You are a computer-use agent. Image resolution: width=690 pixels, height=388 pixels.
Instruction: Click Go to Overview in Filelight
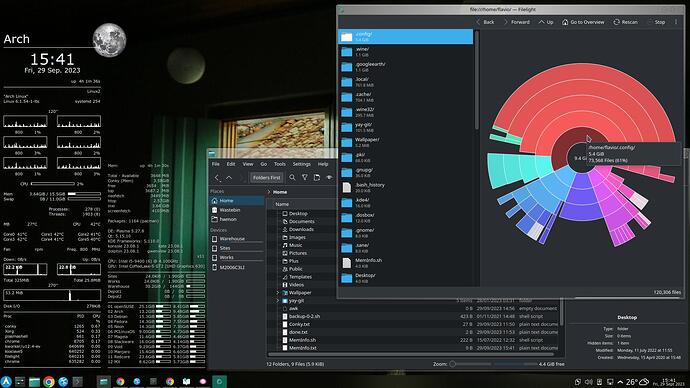tap(583, 22)
